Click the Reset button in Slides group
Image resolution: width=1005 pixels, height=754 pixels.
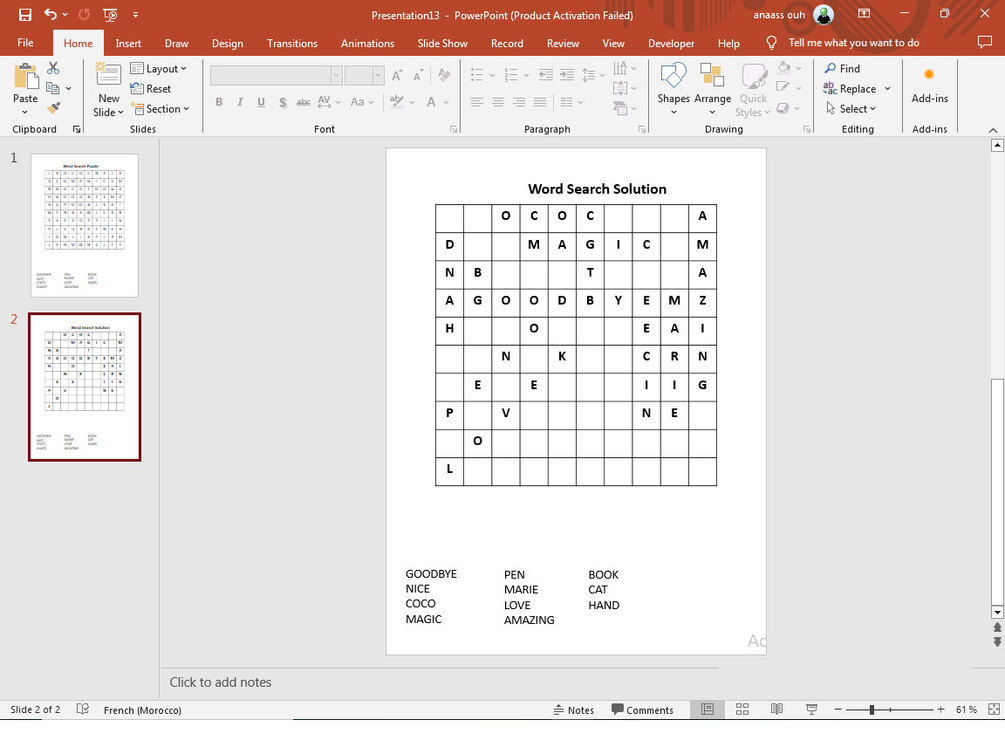151,88
